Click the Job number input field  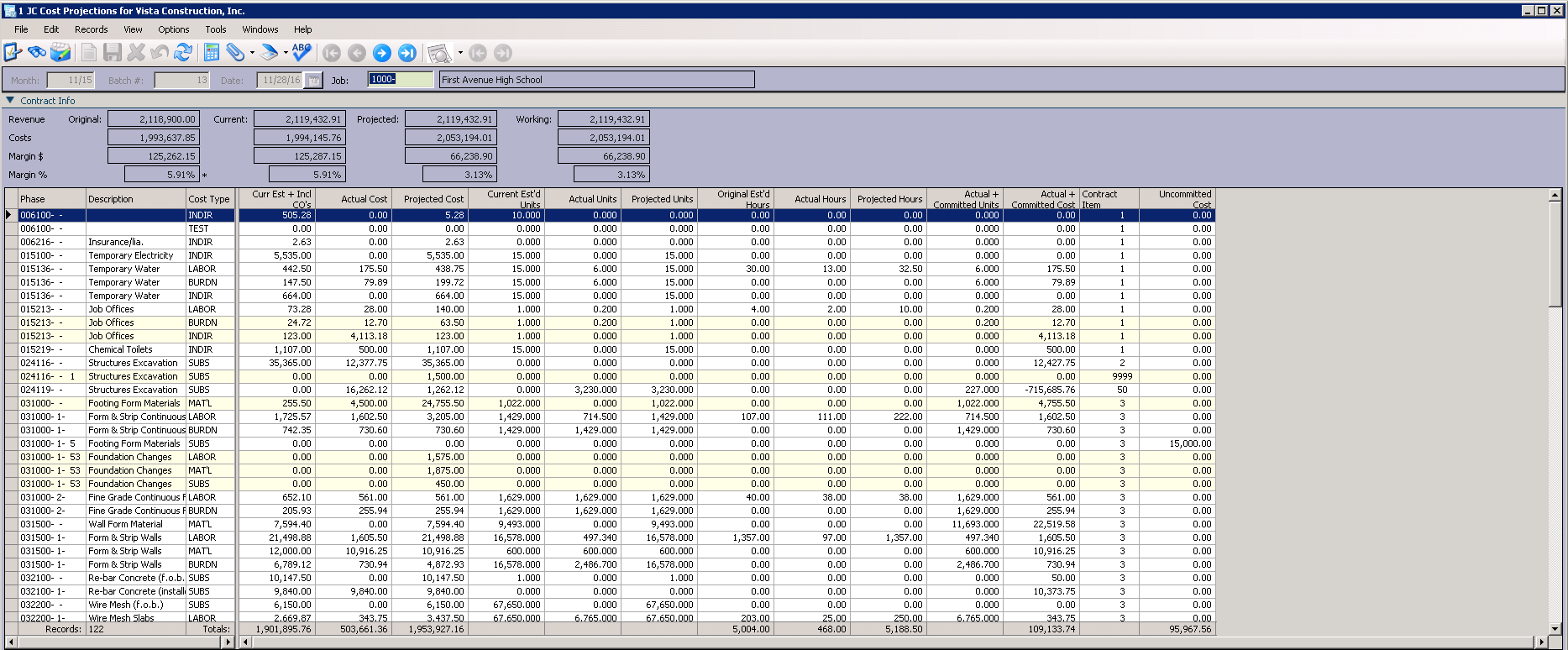point(401,79)
